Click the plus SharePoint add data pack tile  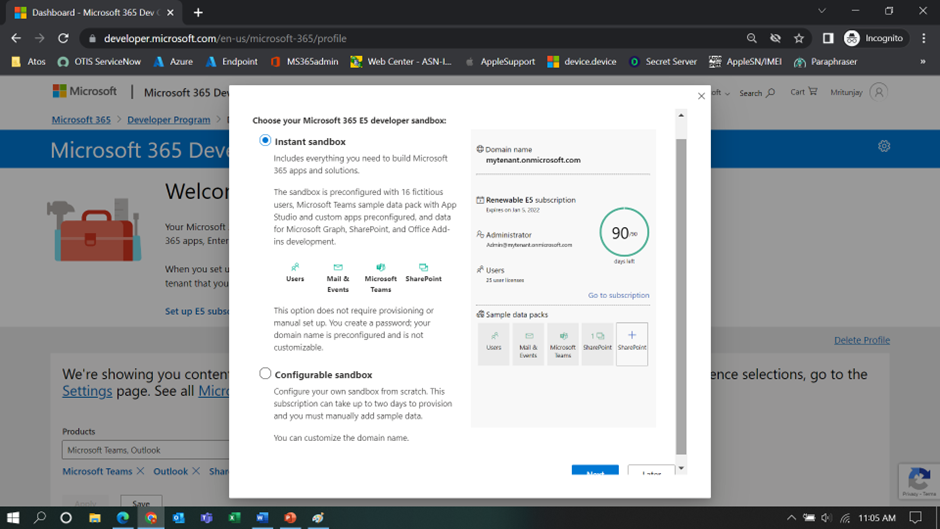(632, 344)
